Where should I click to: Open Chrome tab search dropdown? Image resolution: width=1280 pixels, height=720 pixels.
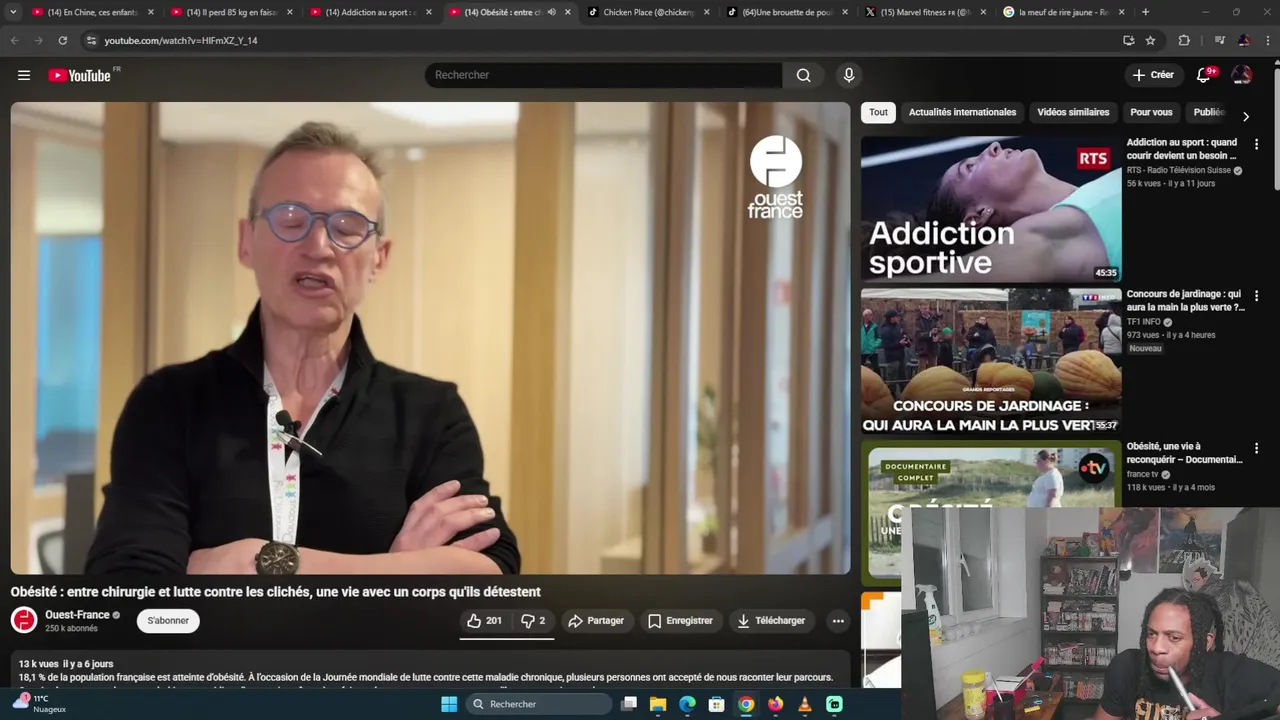tap(13, 12)
